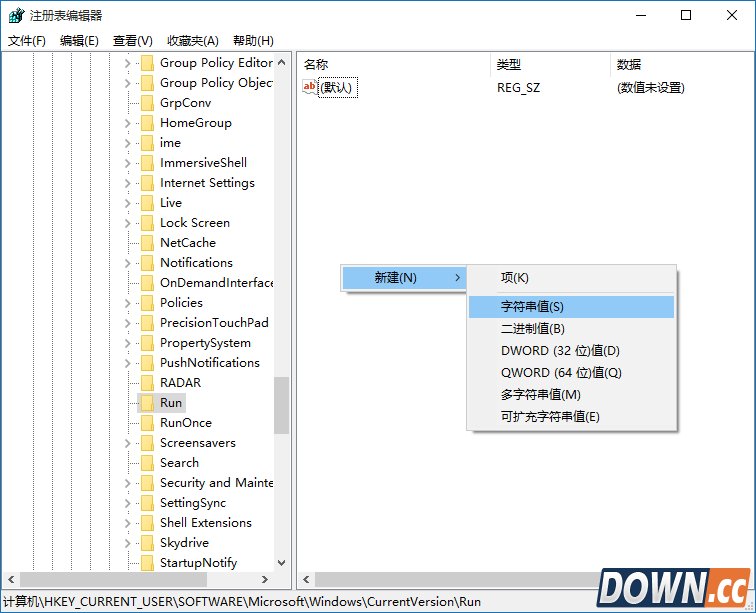This screenshot has width=756, height=613.
Task: Click the (数值未设置) data cell
Action: (650, 88)
